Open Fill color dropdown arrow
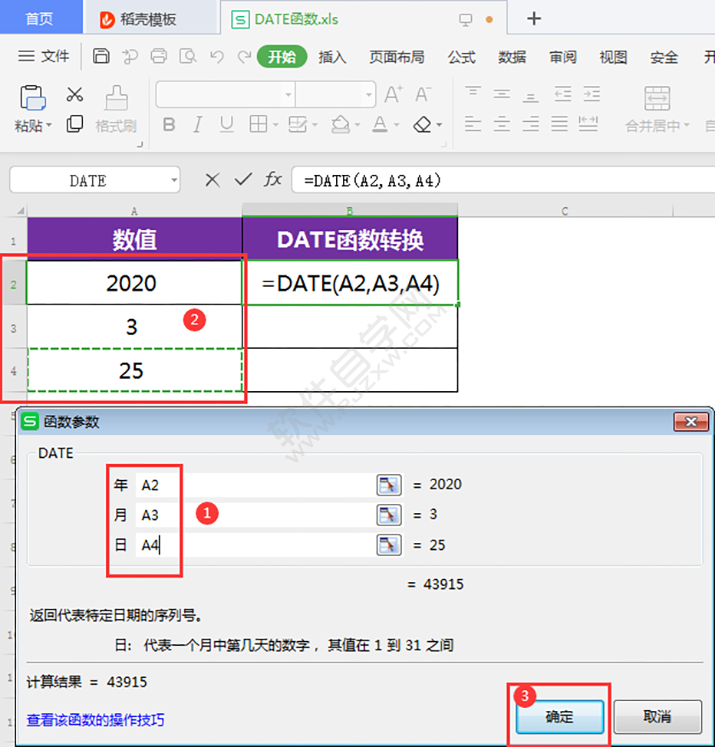 click(357, 125)
